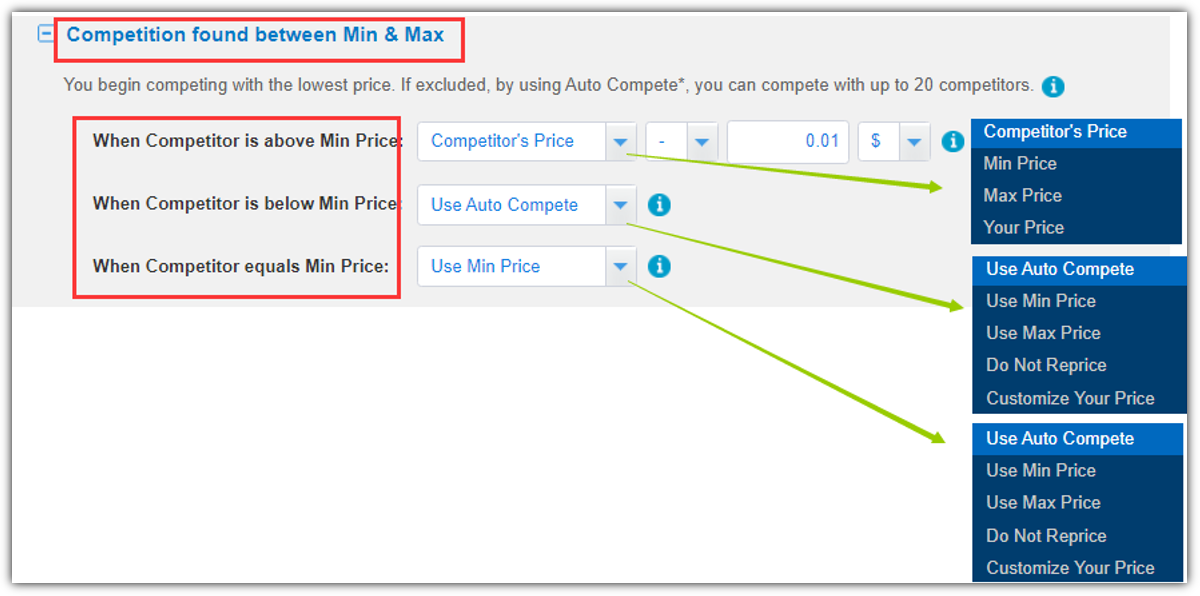Select Max Price from first options list
The height and width of the screenshot is (596, 1200).
click(x=1022, y=196)
